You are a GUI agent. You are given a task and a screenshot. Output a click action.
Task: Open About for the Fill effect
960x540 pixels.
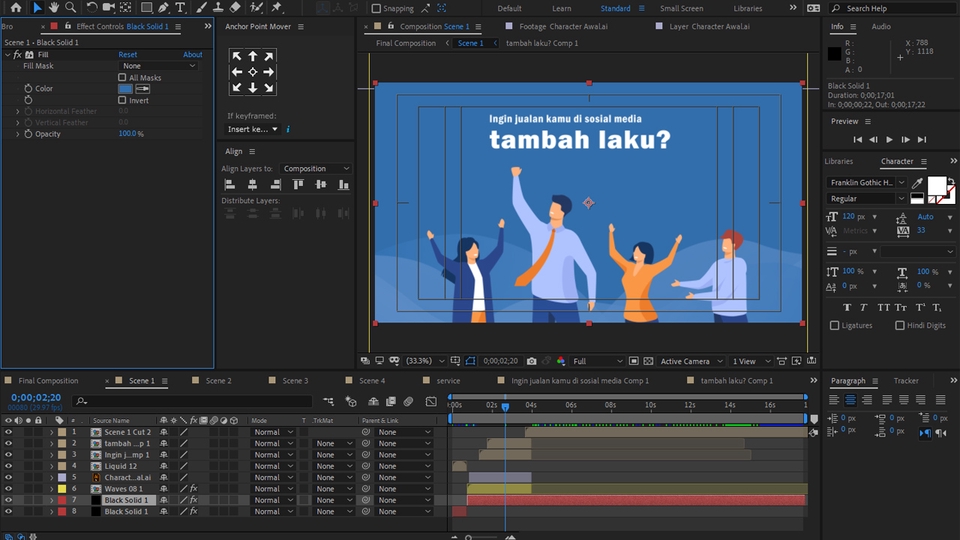pos(192,54)
